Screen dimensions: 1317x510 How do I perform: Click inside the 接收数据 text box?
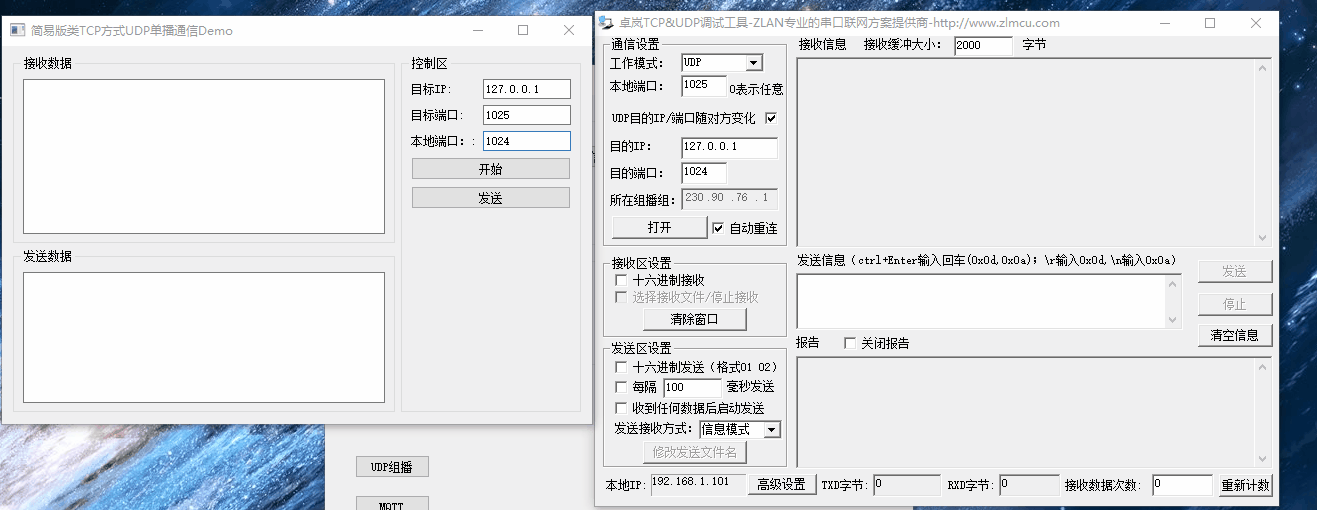pyautogui.click(x=204, y=156)
